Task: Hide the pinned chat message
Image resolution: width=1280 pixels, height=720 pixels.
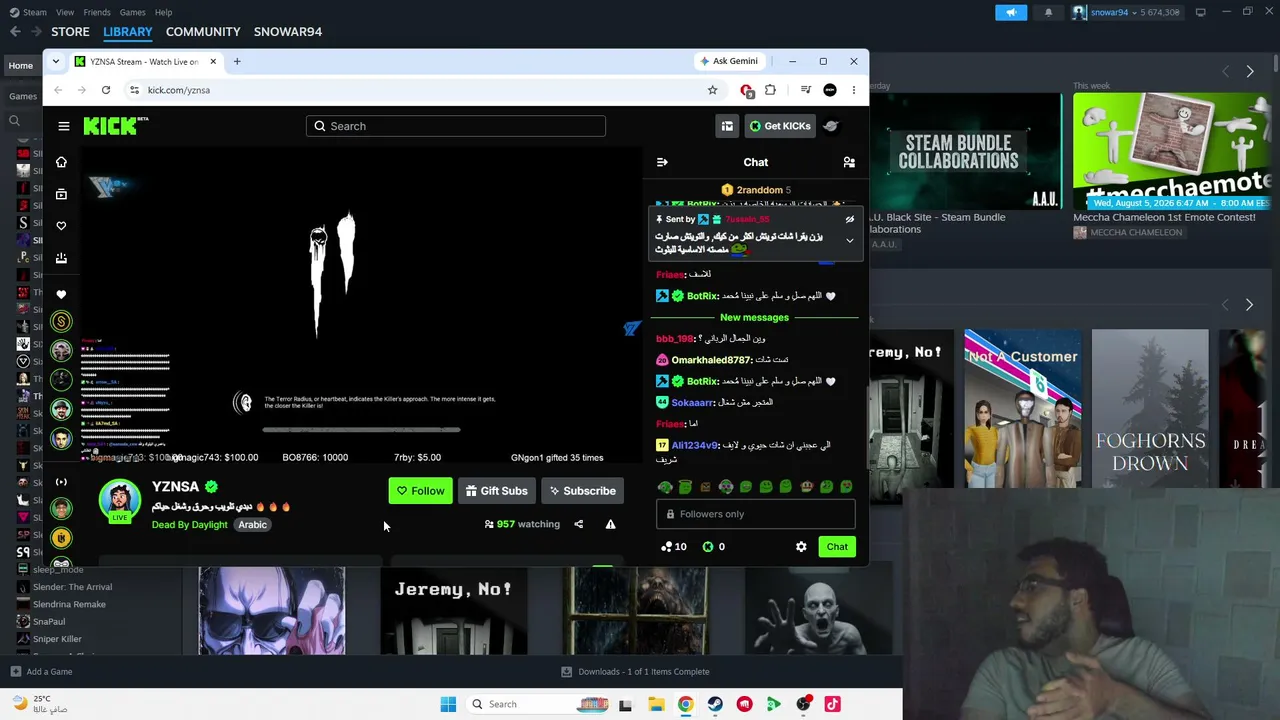Action: [x=850, y=220]
